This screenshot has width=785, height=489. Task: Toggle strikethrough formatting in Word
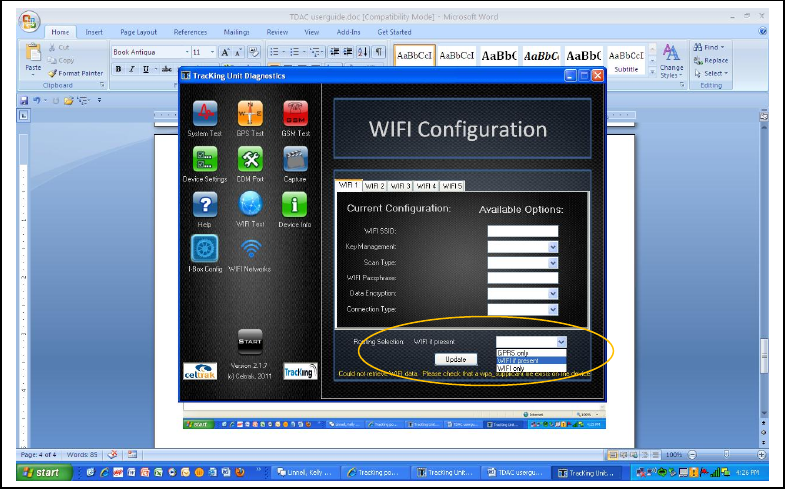tap(167, 69)
